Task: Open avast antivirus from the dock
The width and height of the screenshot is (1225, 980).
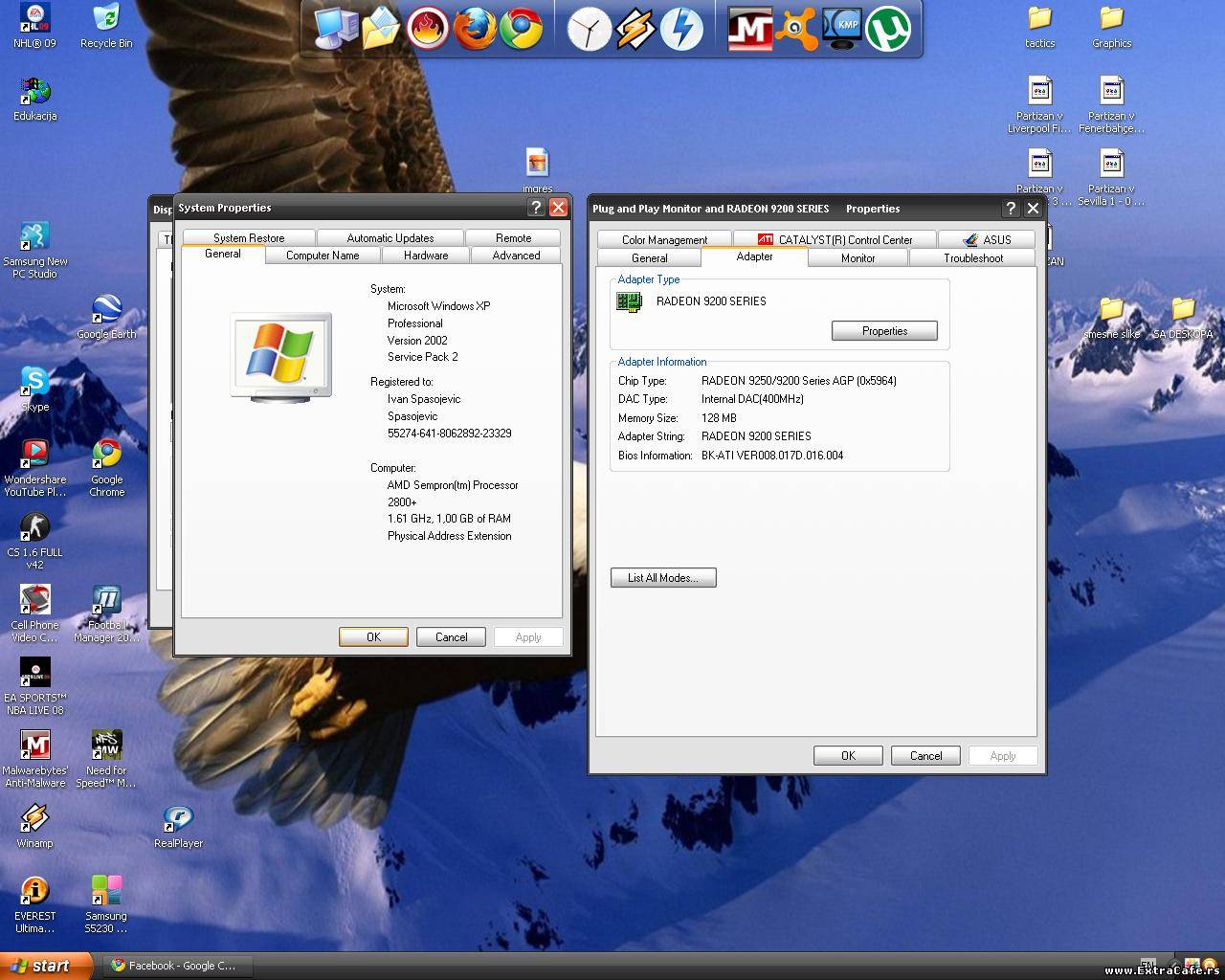Action: tap(795, 29)
